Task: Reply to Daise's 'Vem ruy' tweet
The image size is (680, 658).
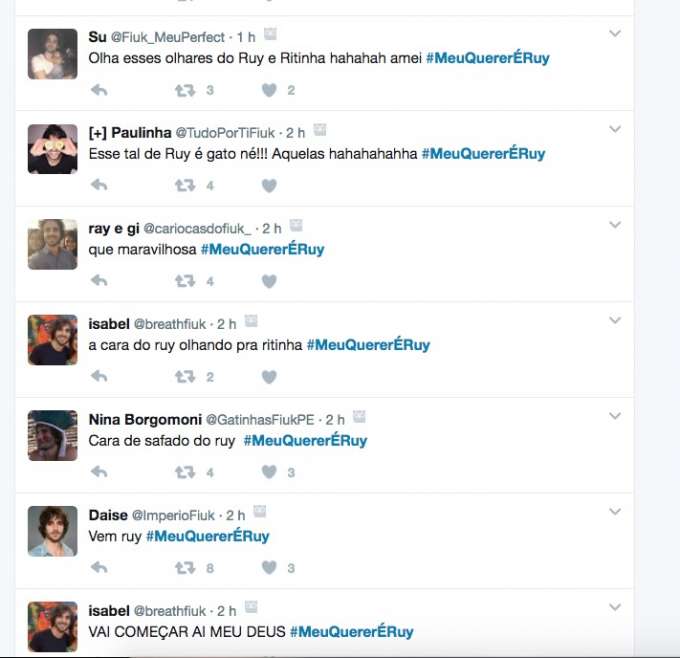Action: pos(99,567)
